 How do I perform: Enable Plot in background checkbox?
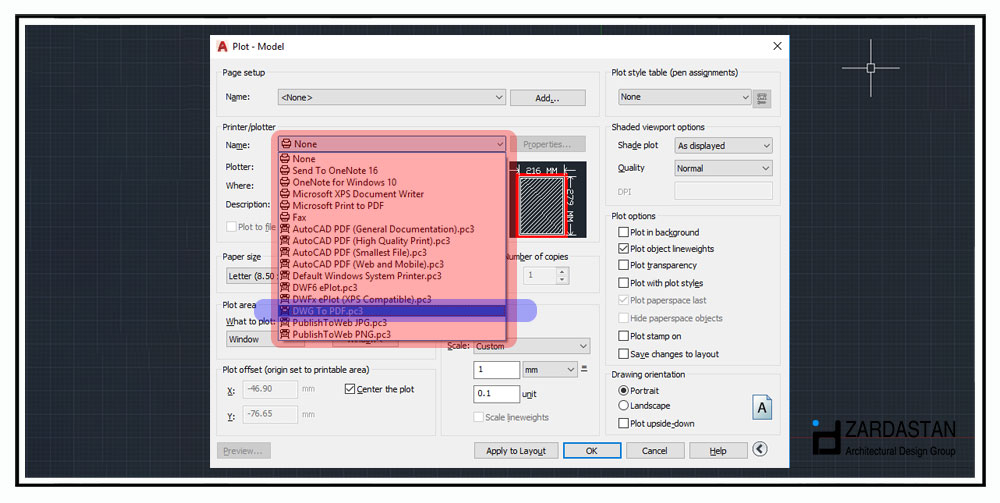pos(624,232)
